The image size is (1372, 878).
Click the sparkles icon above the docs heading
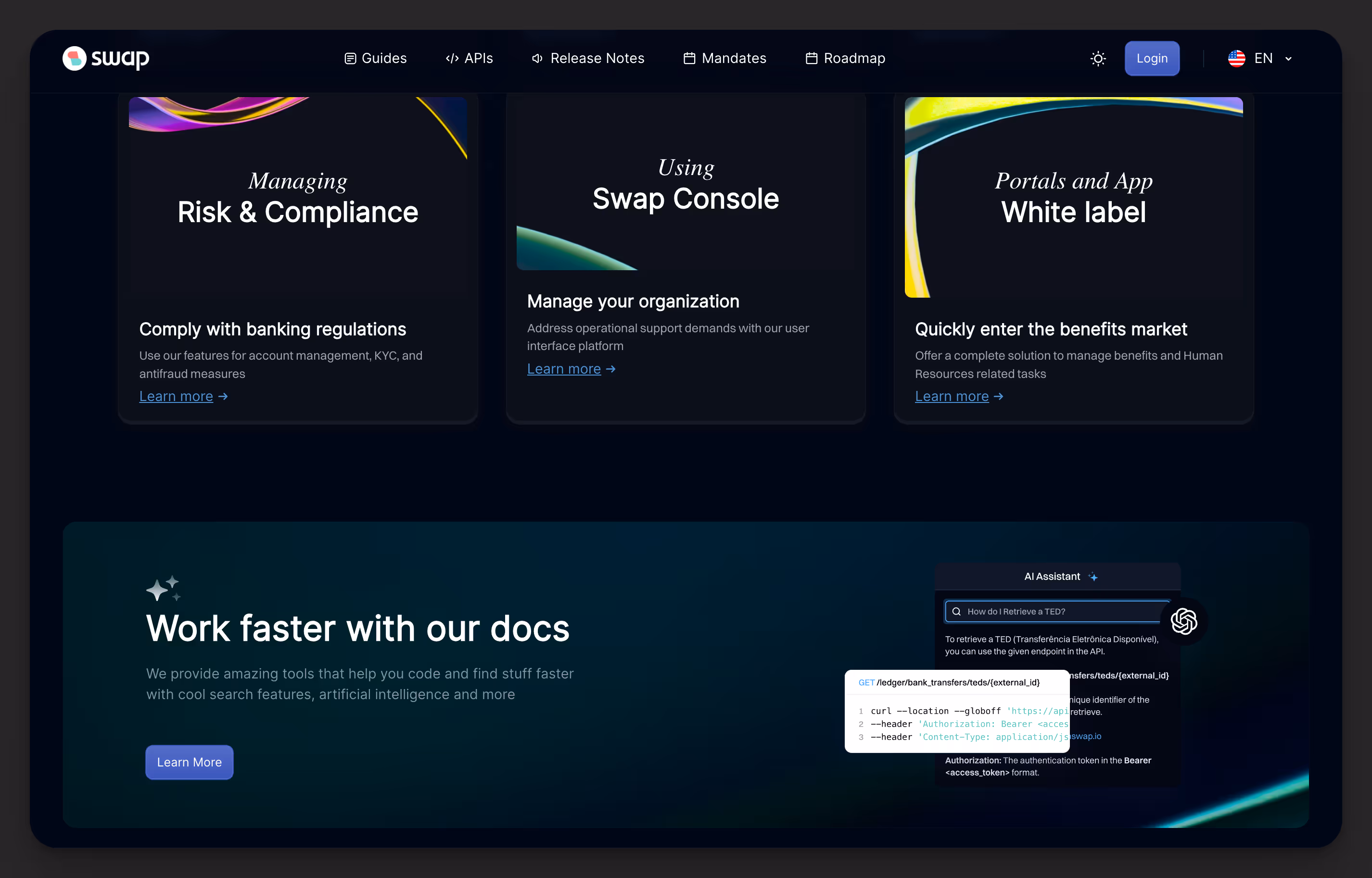[x=164, y=589]
